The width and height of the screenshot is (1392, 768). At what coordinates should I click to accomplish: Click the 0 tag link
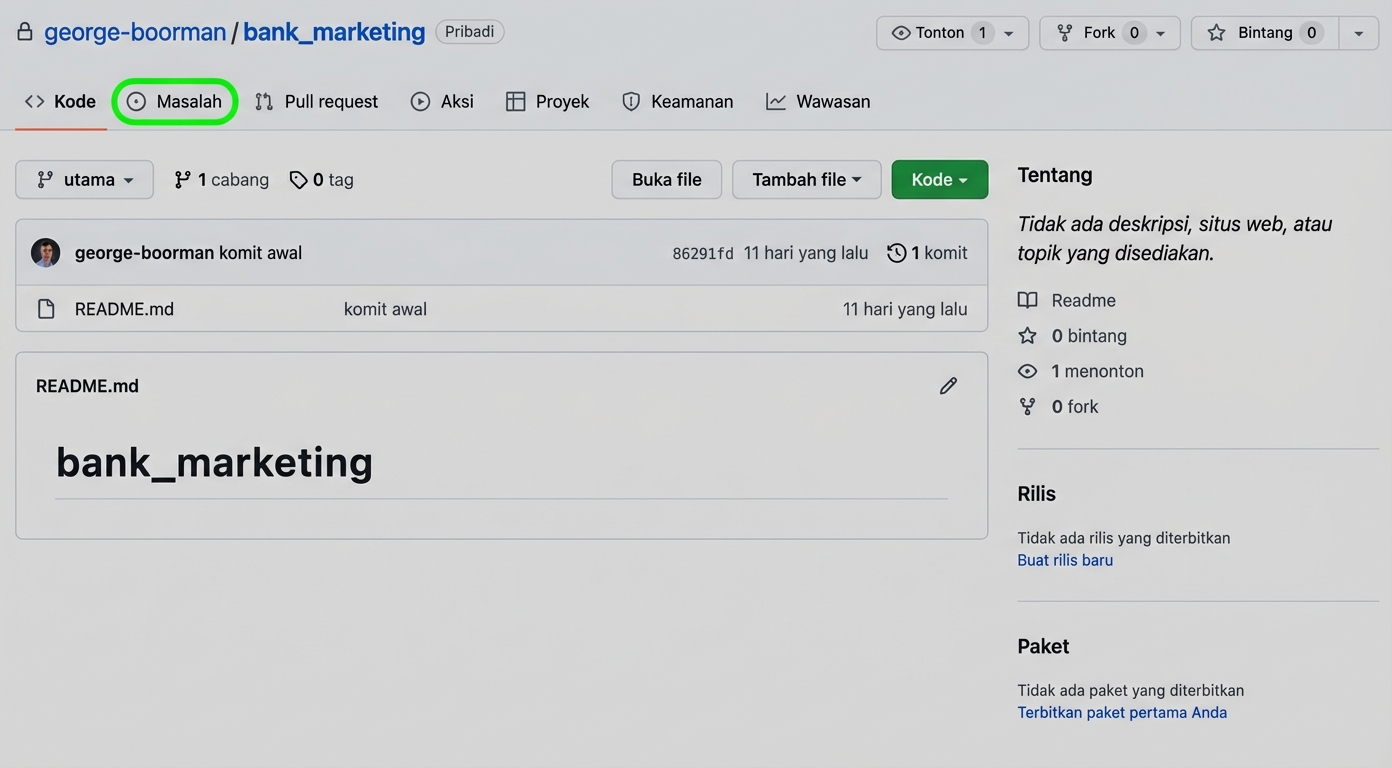pos(321,180)
